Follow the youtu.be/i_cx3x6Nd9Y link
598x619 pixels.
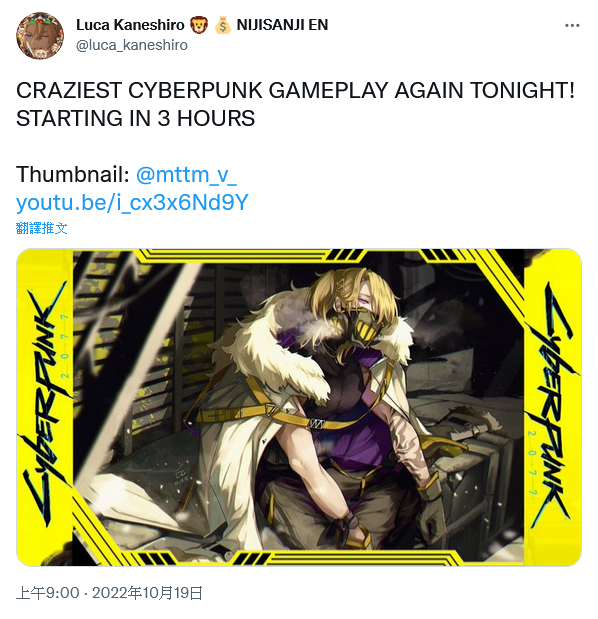132,203
